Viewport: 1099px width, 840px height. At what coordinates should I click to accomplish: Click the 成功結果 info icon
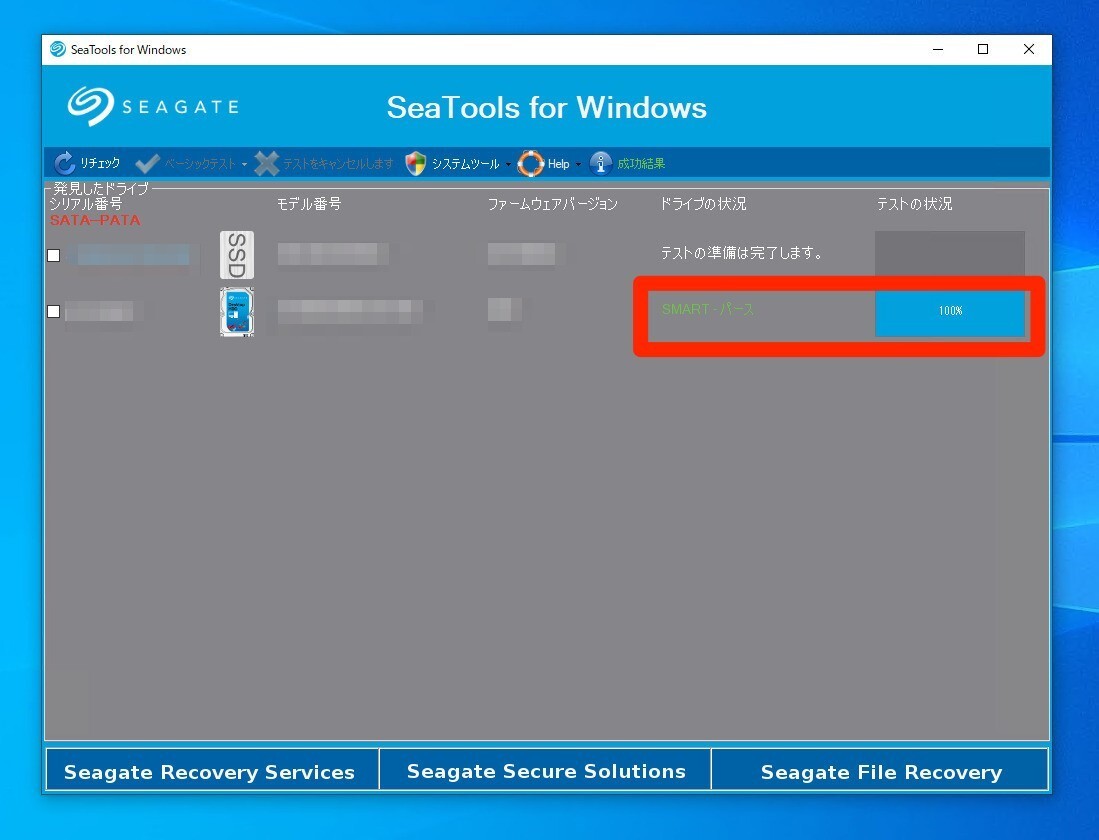pos(601,163)
